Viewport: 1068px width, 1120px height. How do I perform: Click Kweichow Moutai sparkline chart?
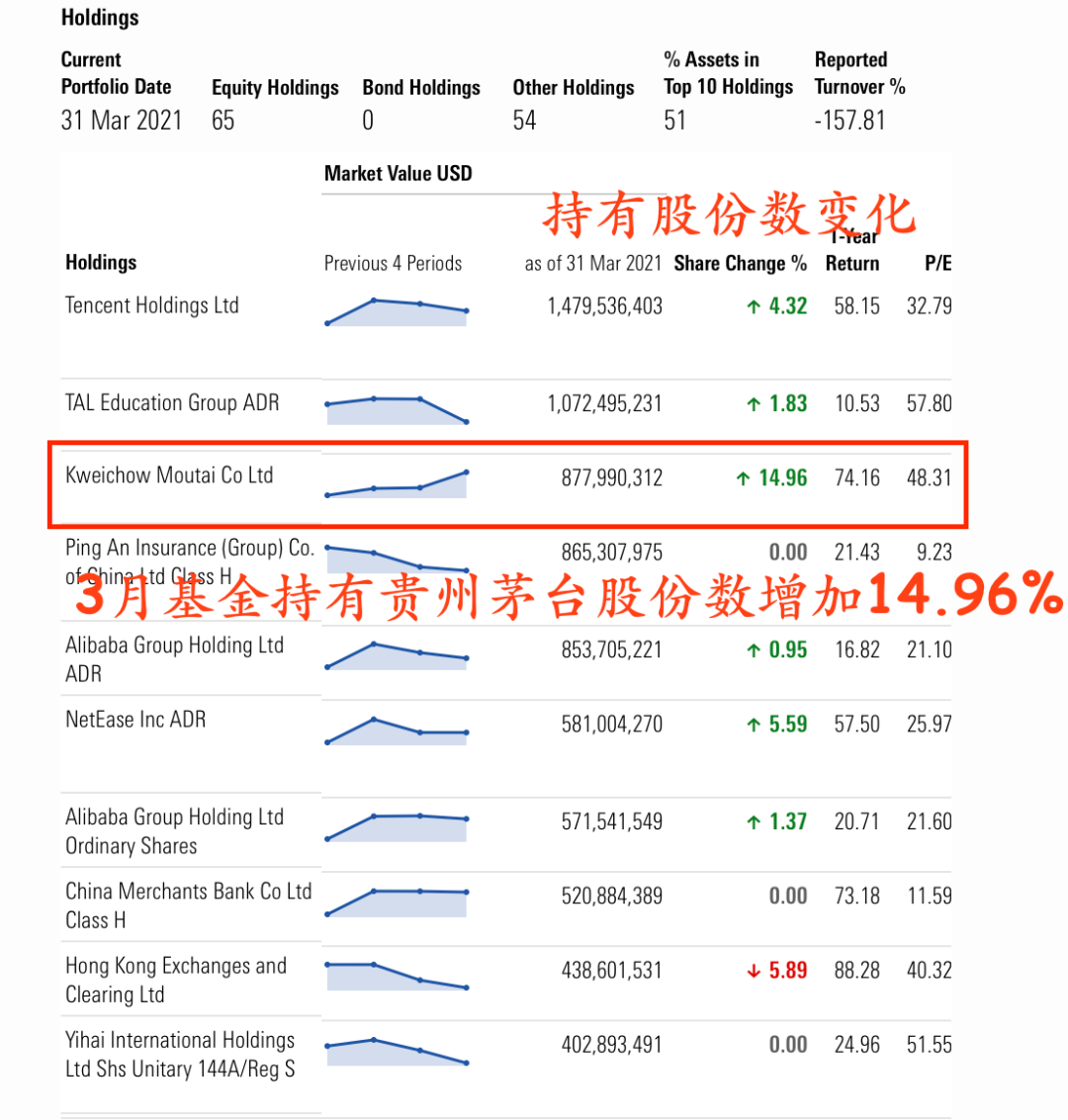pos(397,483)
